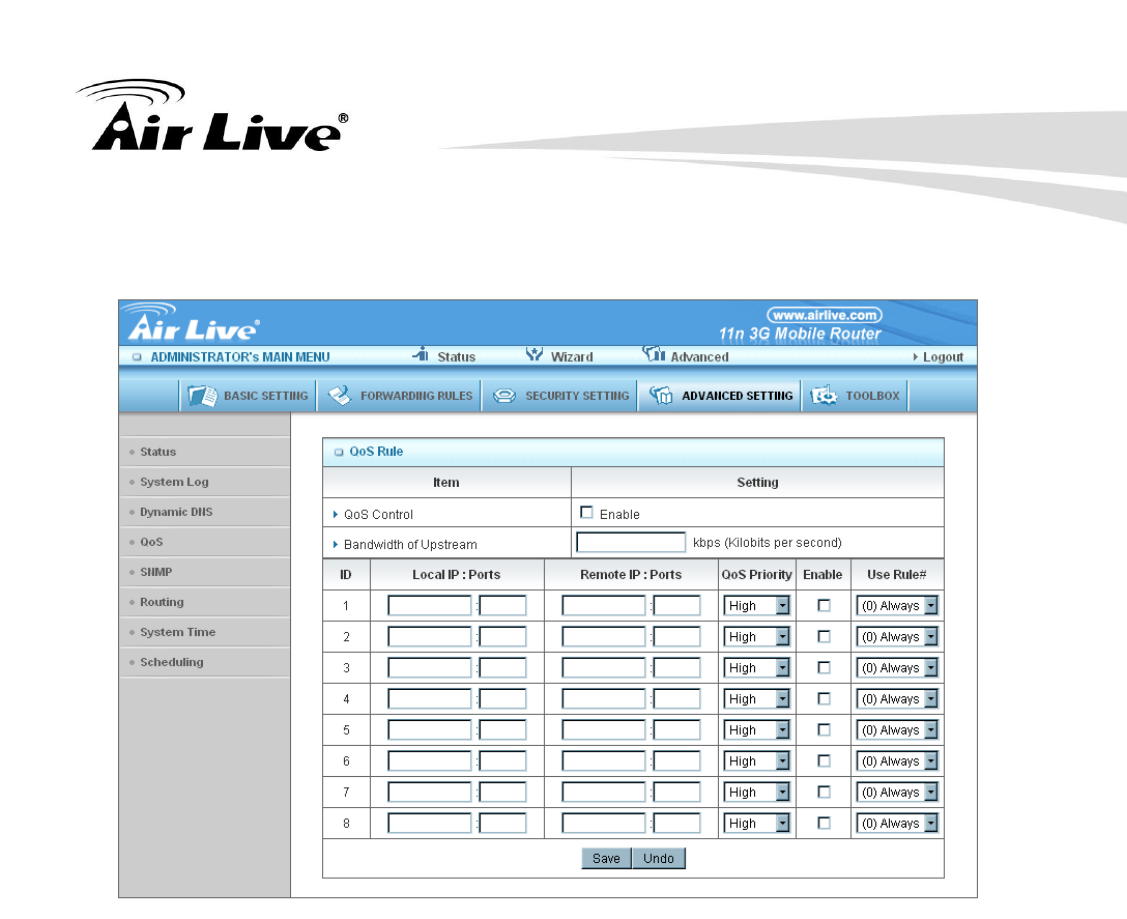The height and width of the screenshot is (919, 1127).
Task: Click the Basic Setting folder icon
Action: [202, 396]
